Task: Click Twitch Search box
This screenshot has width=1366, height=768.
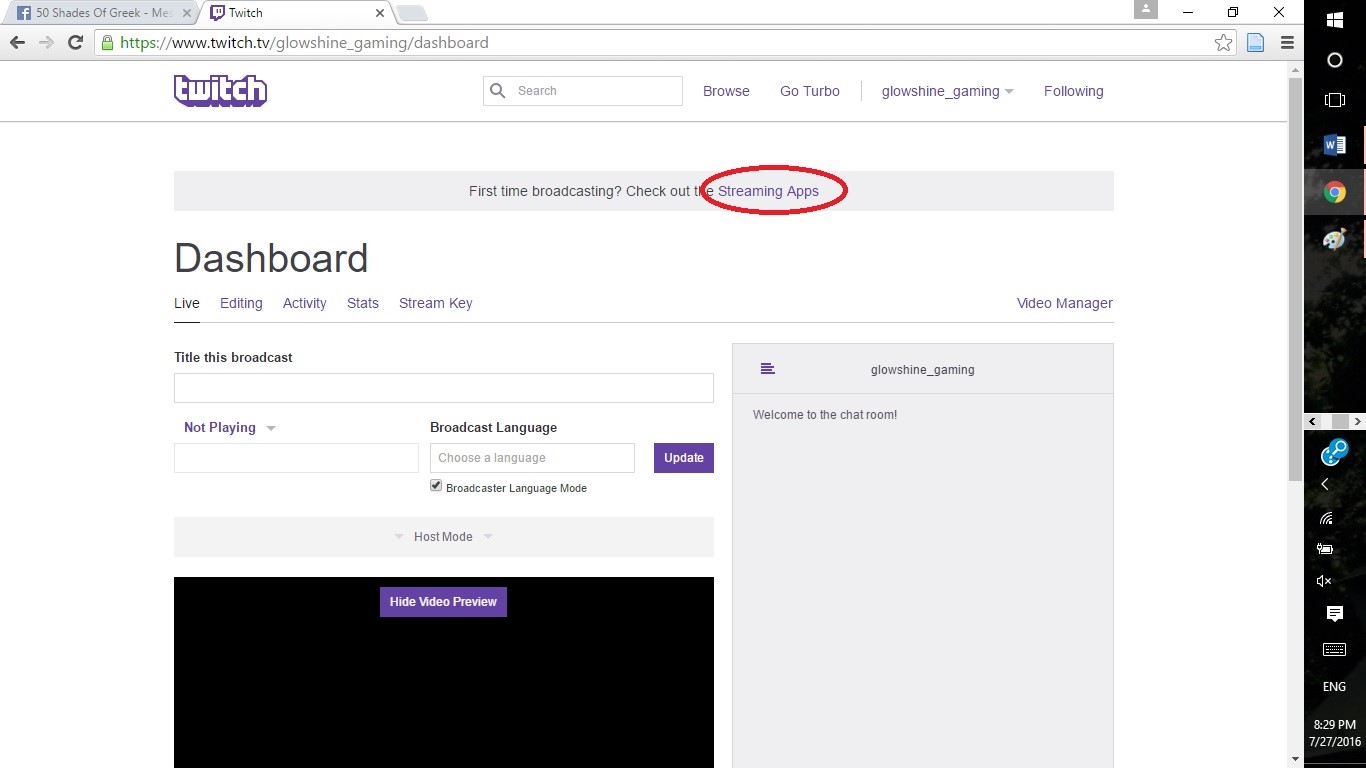Action: pyautogui.click(x=583, y=91)
